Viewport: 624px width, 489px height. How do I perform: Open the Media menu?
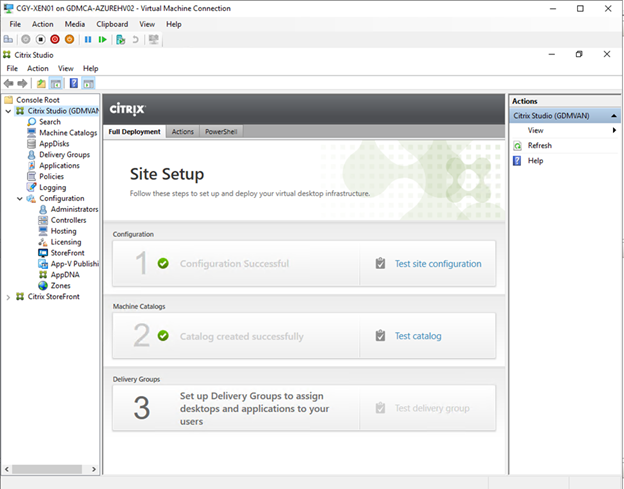pyautogui.click(x=75, y=24)
